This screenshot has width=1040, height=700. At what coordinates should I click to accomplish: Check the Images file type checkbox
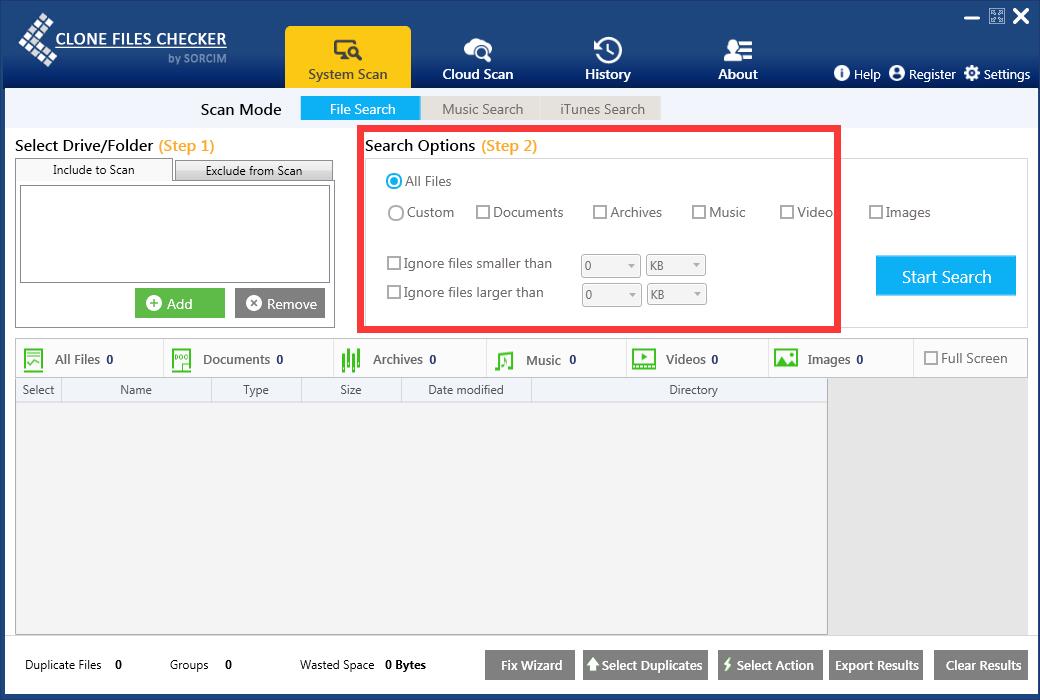pyautogui.click(x=876, y=212)
